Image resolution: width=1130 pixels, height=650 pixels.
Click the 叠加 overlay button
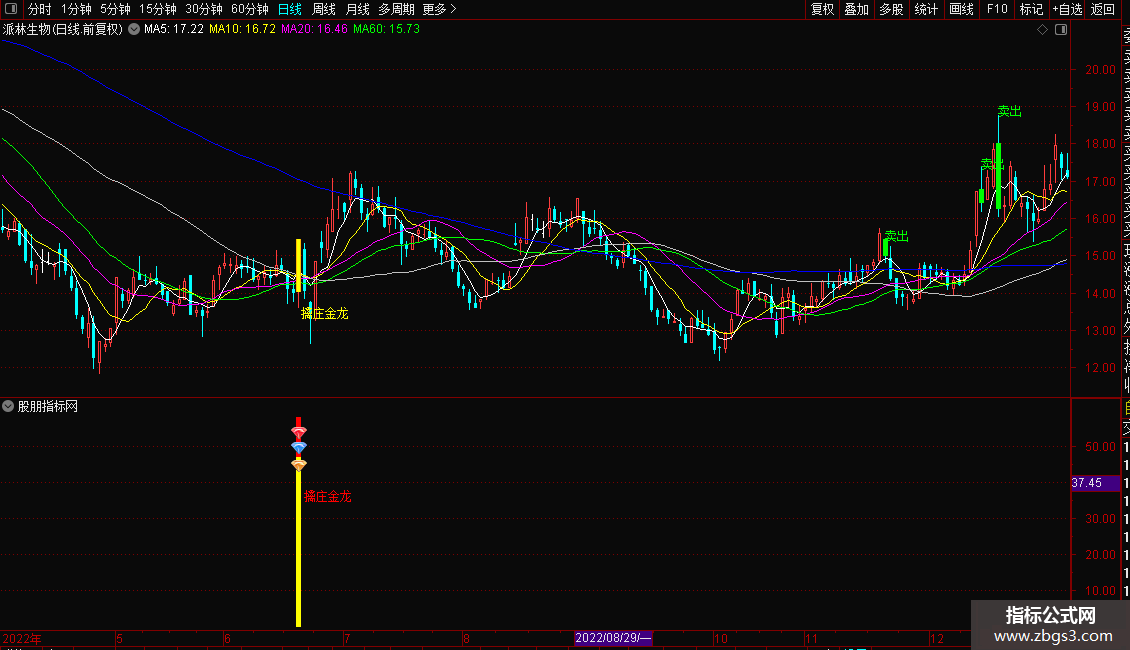pyautogui.click(x=857, y=9)
